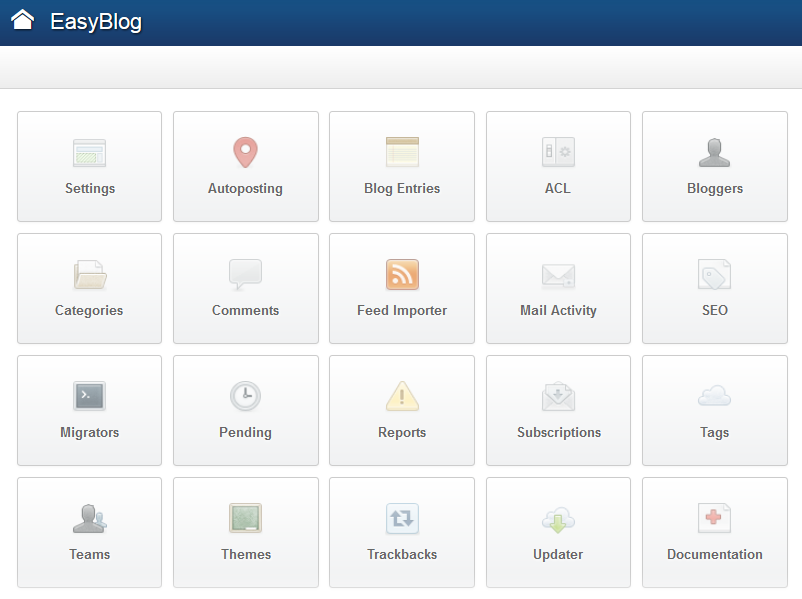This screenshot has width=802, height=599.
Task: Select the Reports label
Action: [x=402, y=433]
